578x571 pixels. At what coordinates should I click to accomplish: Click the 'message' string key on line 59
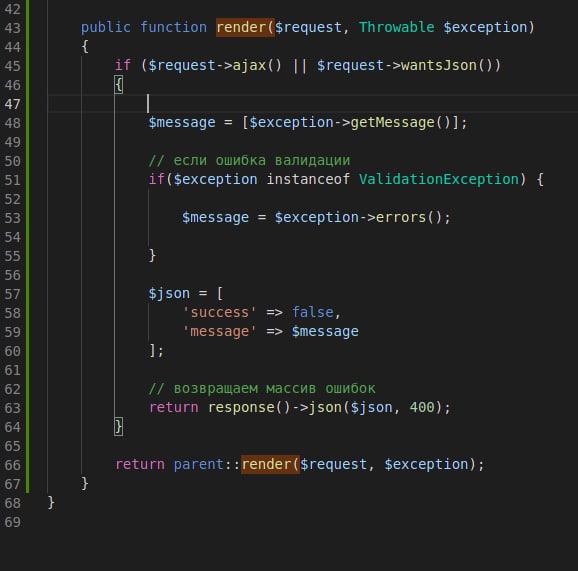(x=219, y=331)
